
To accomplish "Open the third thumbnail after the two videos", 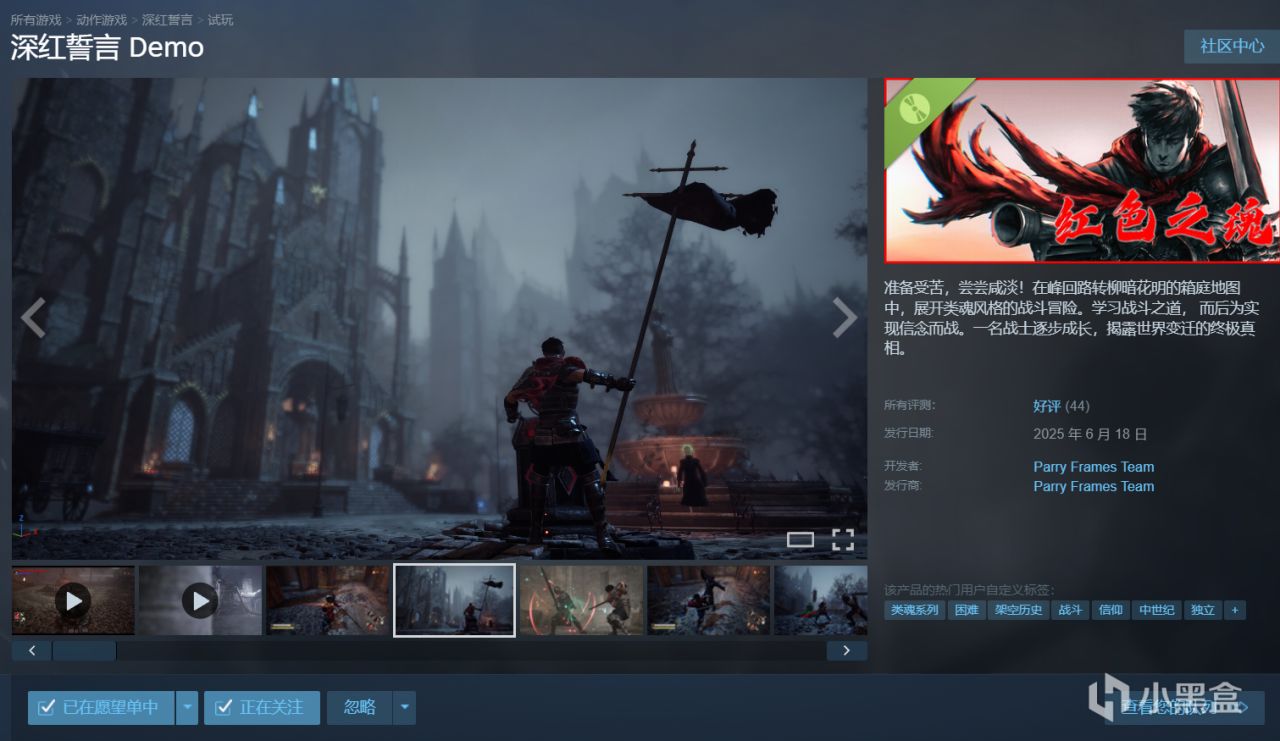I will tap(327, 600).
